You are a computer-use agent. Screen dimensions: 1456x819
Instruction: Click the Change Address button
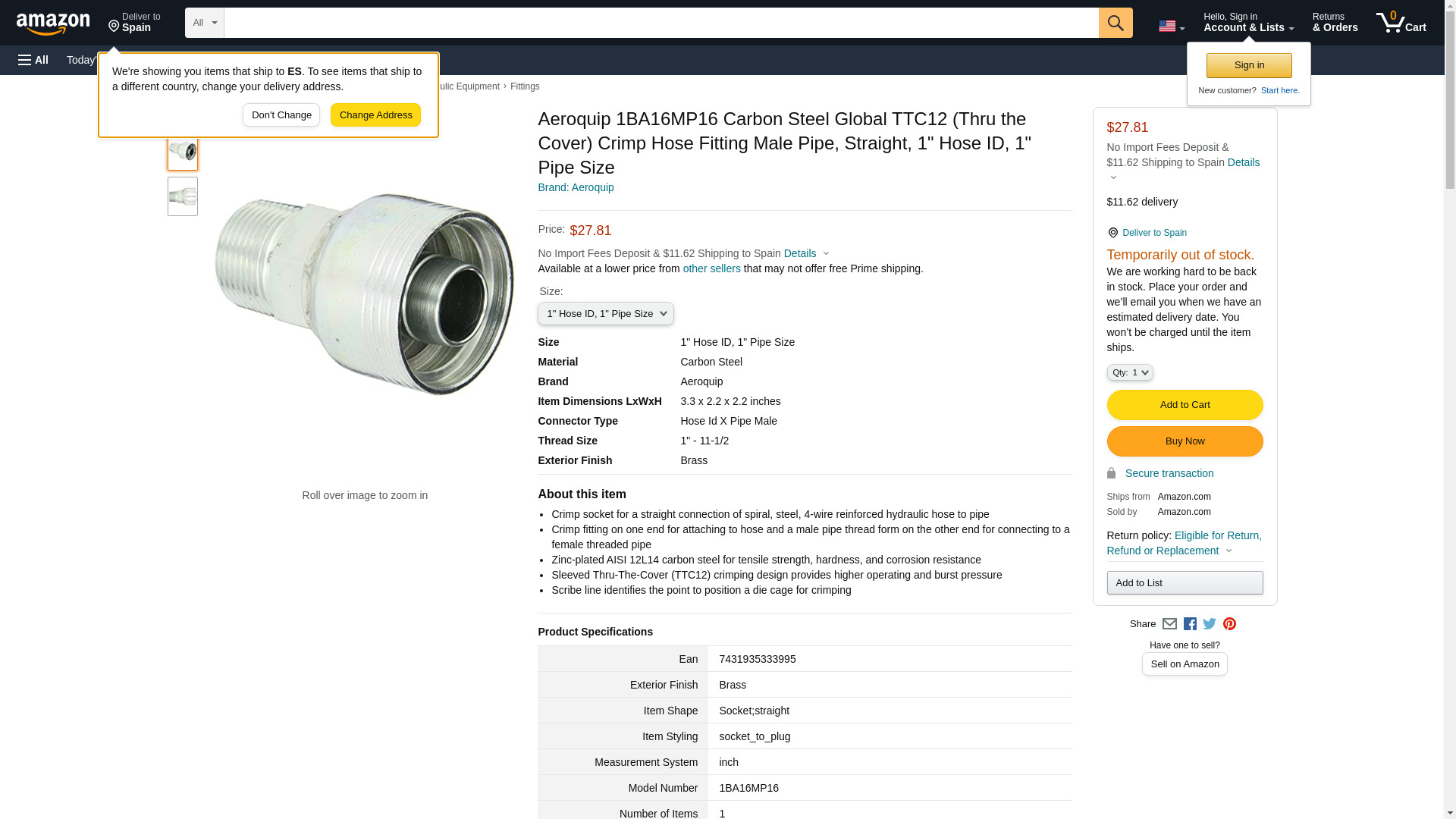pos(375,115)
